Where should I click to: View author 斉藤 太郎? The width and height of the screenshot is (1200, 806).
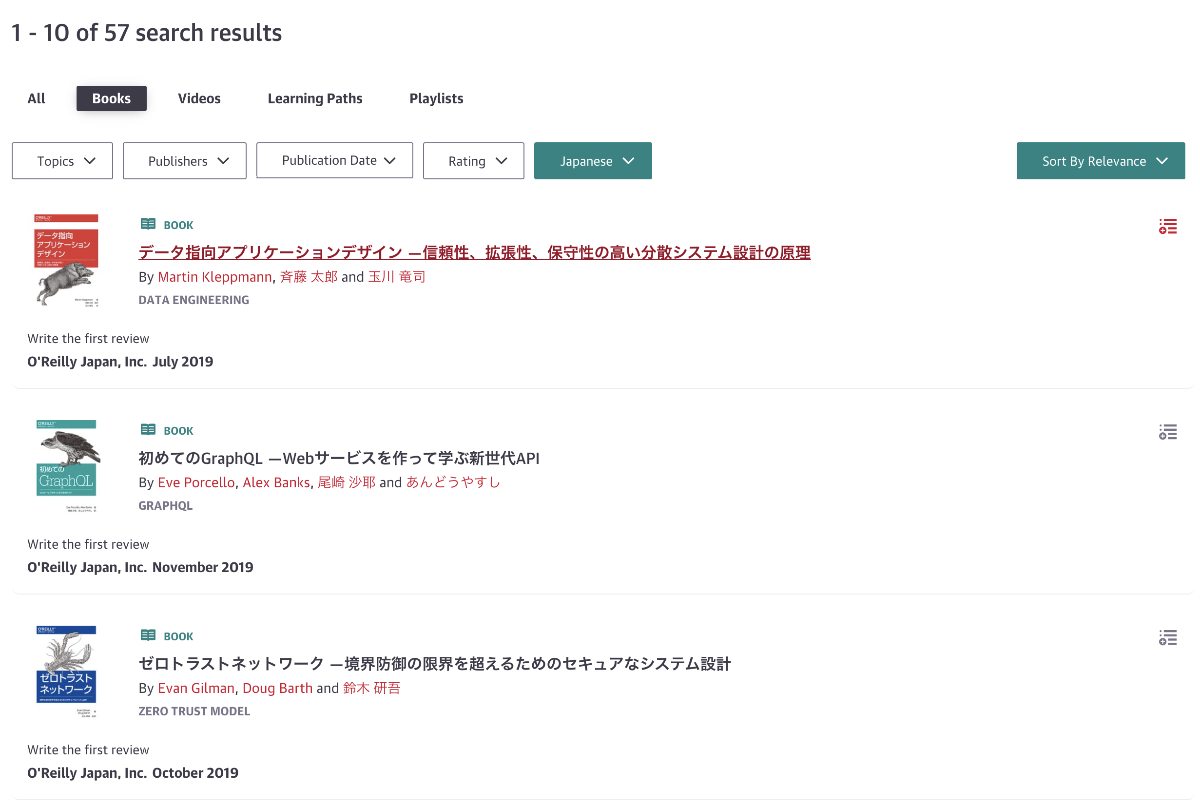tap(309, 277)
